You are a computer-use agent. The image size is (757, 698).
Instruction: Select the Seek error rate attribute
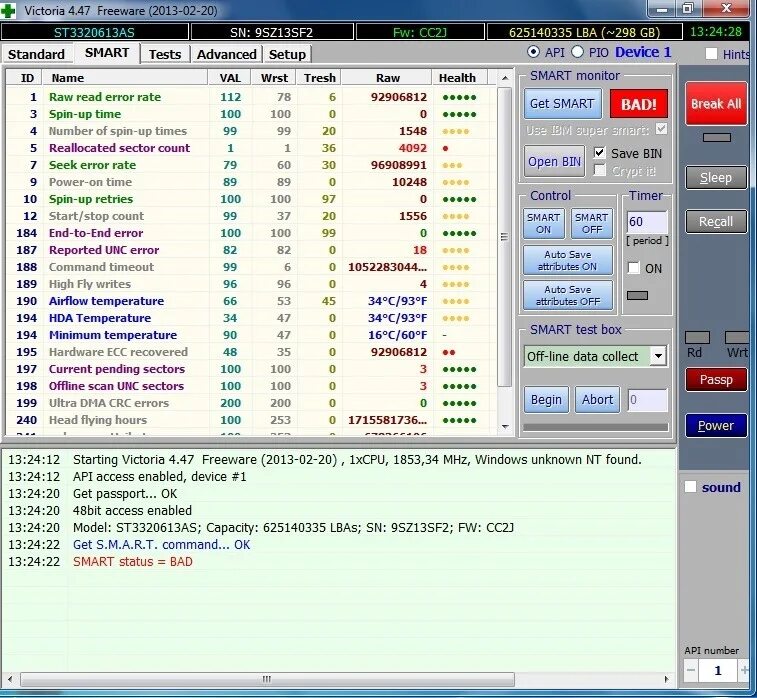[251, 165]
